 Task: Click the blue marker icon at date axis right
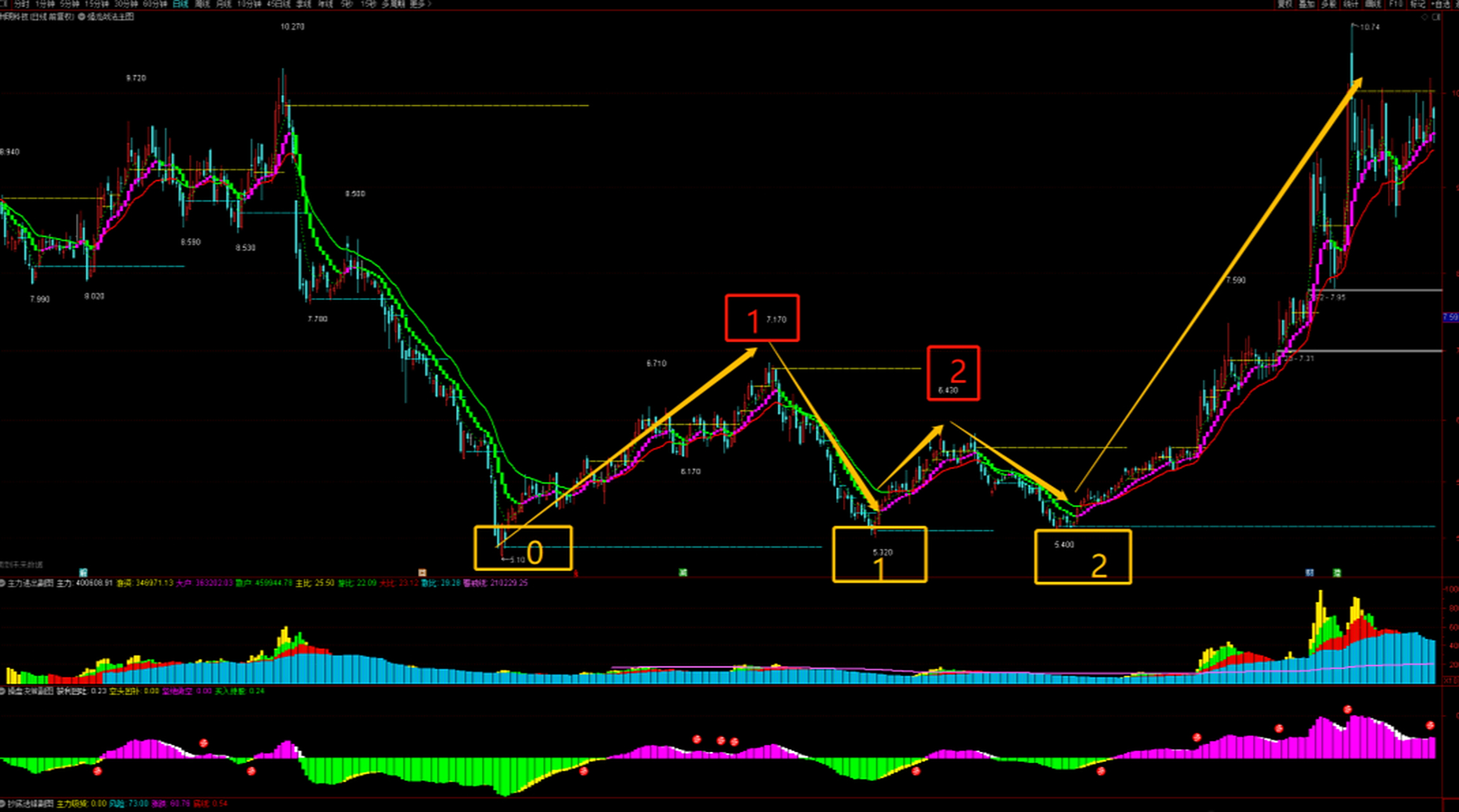[x=1310, y=572]
